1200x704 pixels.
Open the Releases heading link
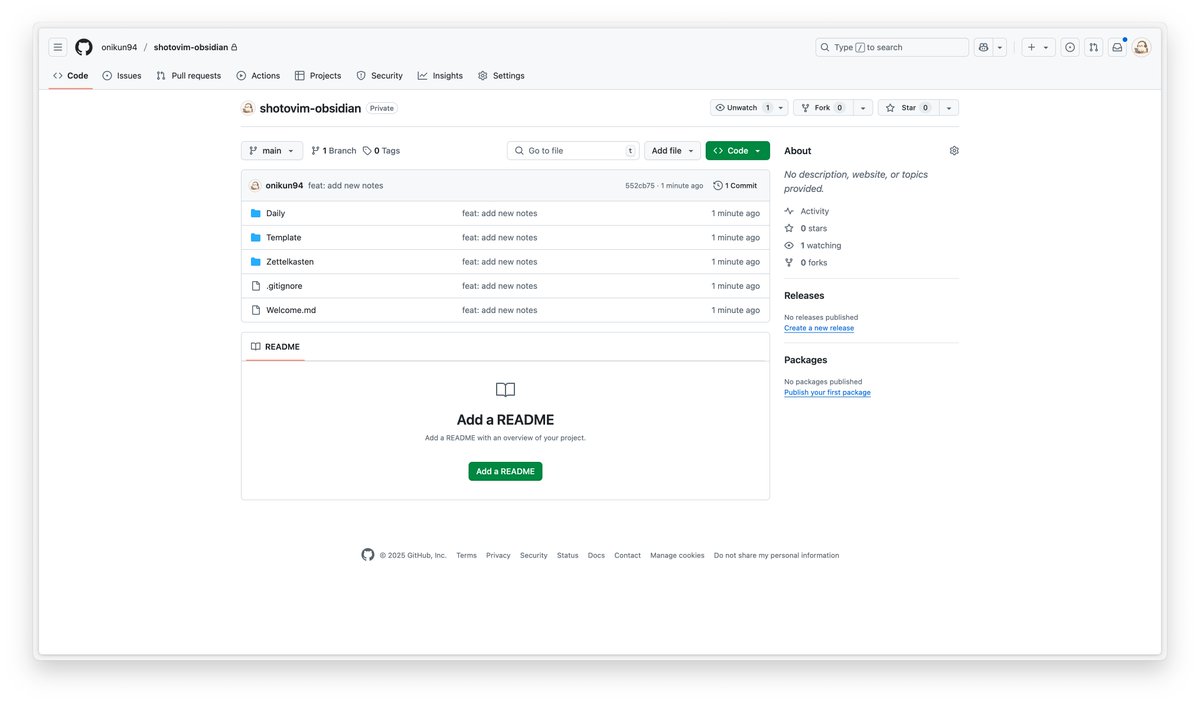(x=804, y=296)
